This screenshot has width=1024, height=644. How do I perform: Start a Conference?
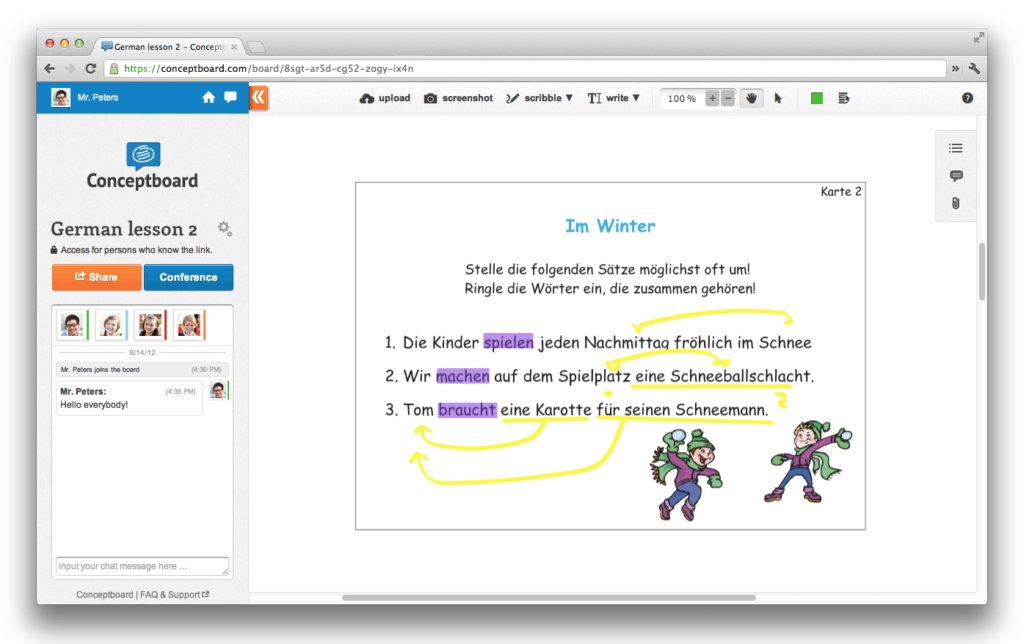pos(188,277)
